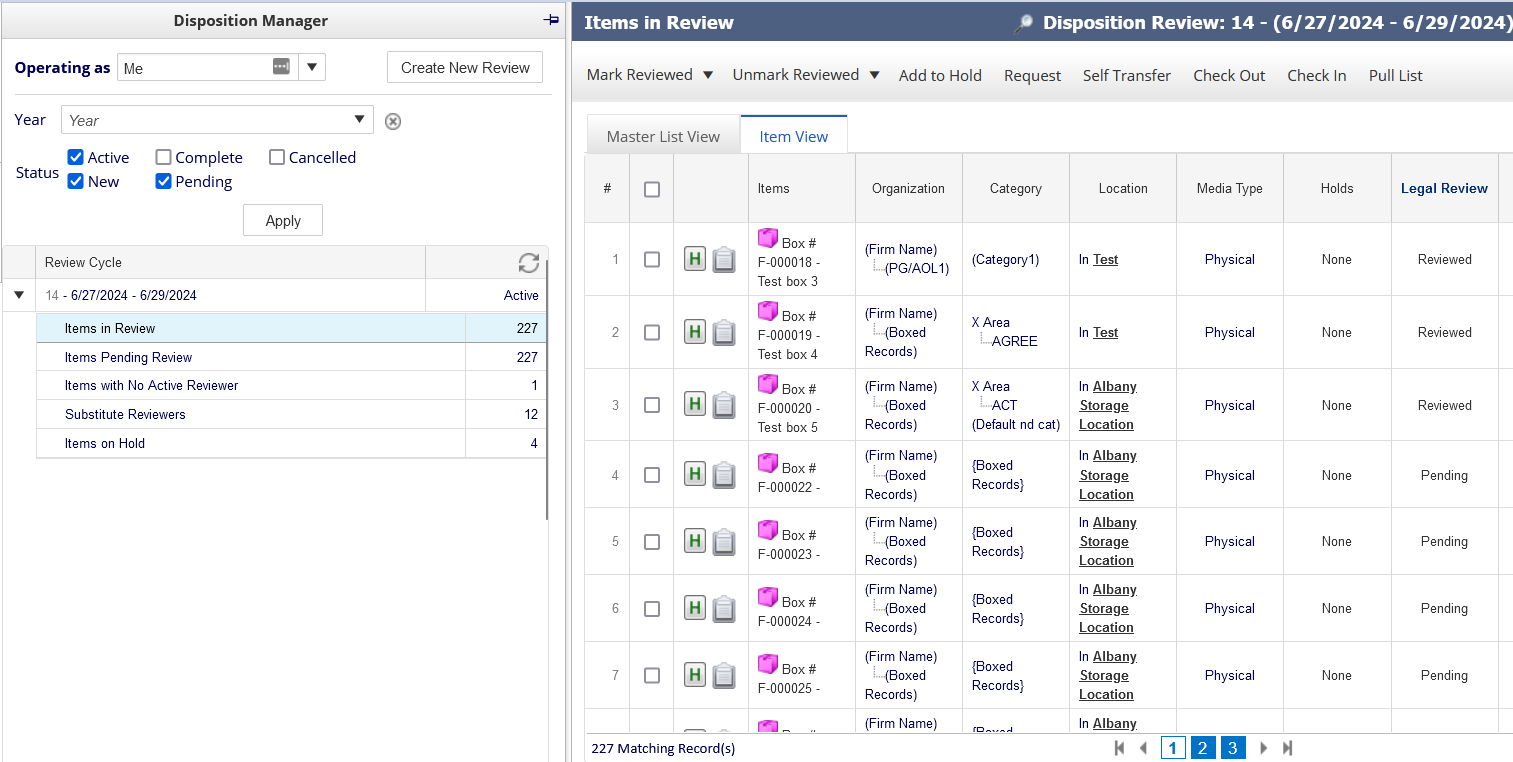Click the Create New Review button
1513x762 pixels.
tap(465, 67)
